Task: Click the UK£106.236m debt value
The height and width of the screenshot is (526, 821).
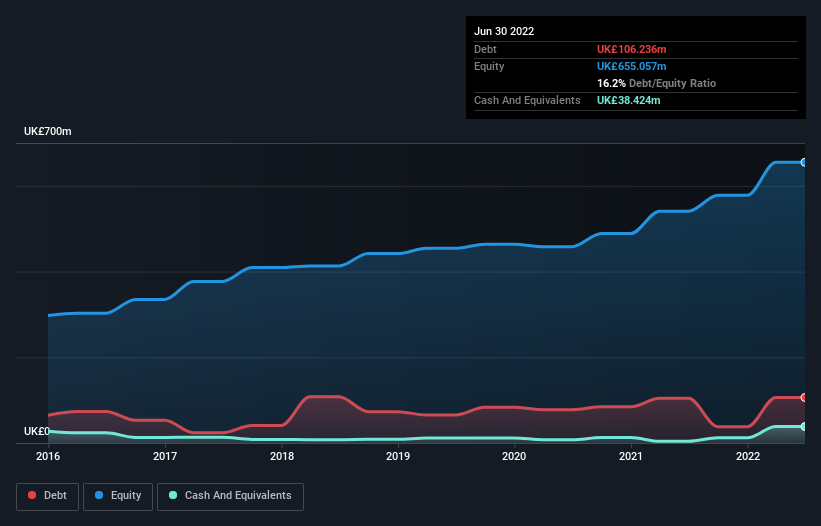Action: coord(631,49)
